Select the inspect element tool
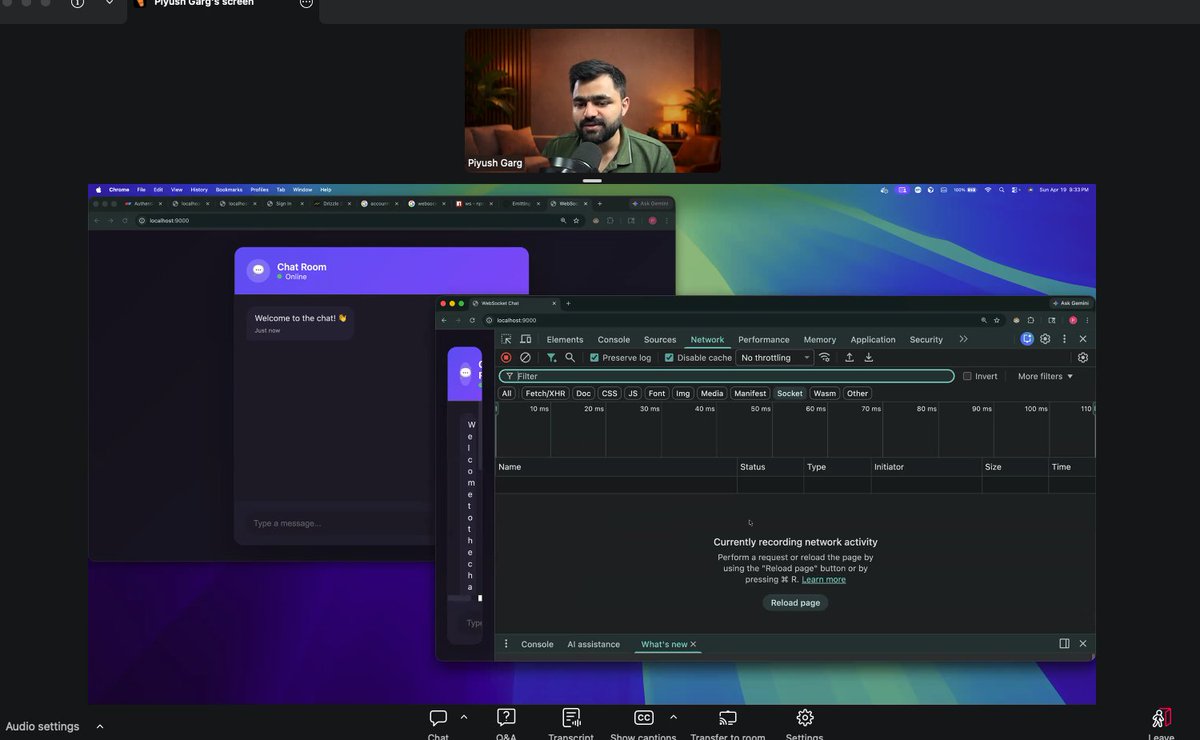This screenshot has width=1200, height=740. 506,339
